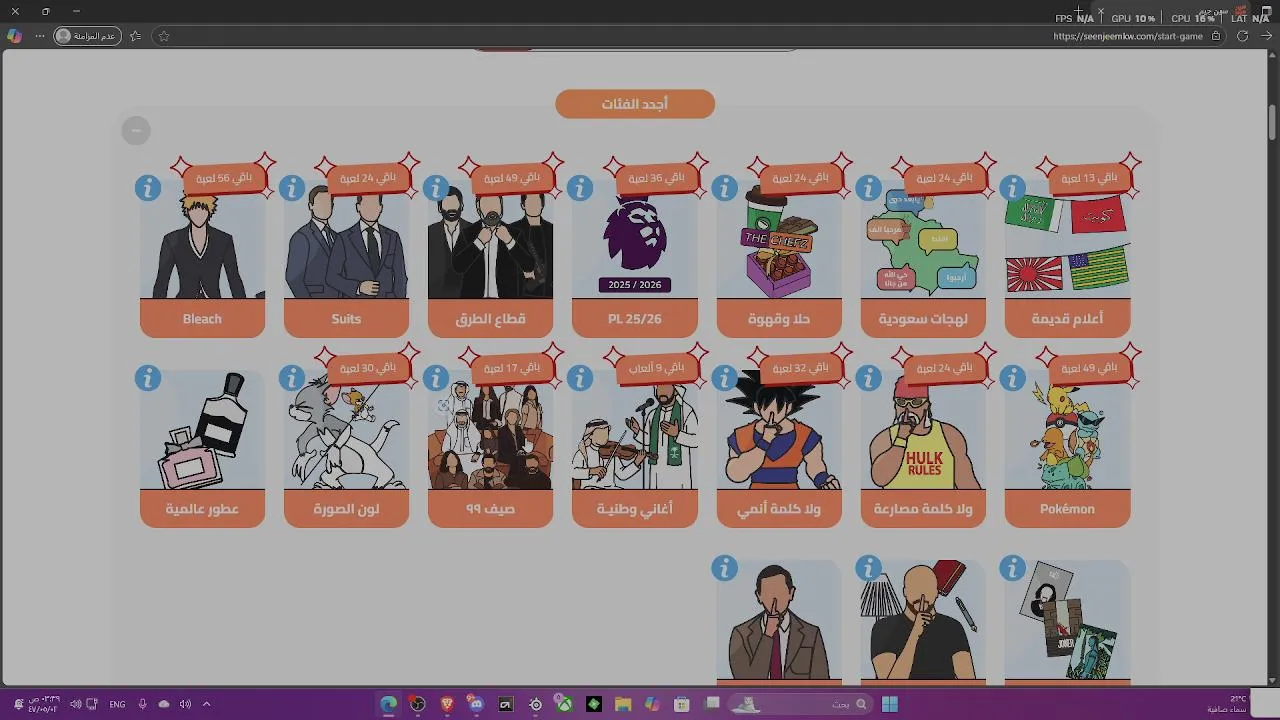Open Microsoft Edge from taskbar
Image resolution: width=1280 pixels, height=720 pixels.
coord(388,704)
